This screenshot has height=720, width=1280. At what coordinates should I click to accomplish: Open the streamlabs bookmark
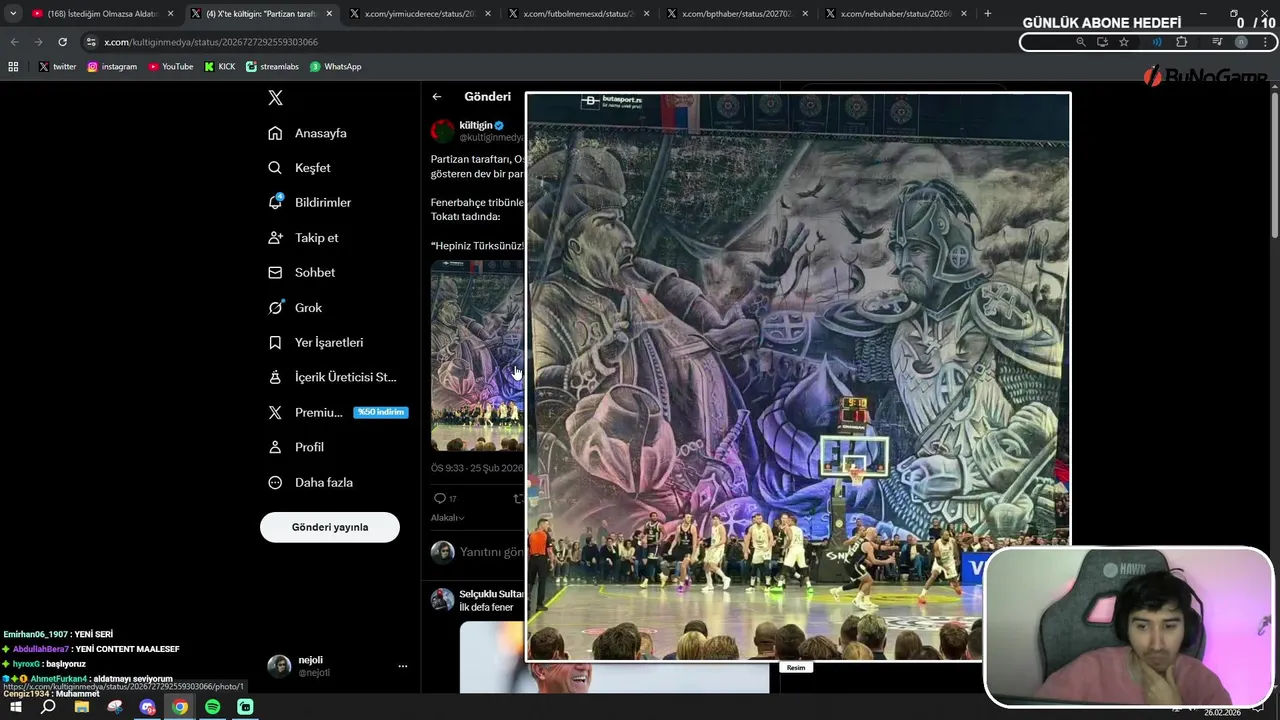click(273, 67)
